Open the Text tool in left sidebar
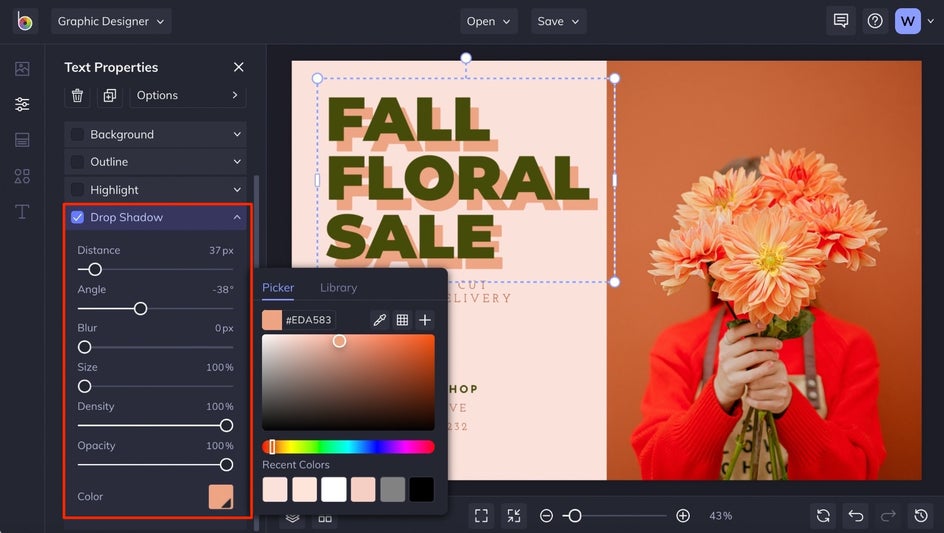 coord(22,211)
